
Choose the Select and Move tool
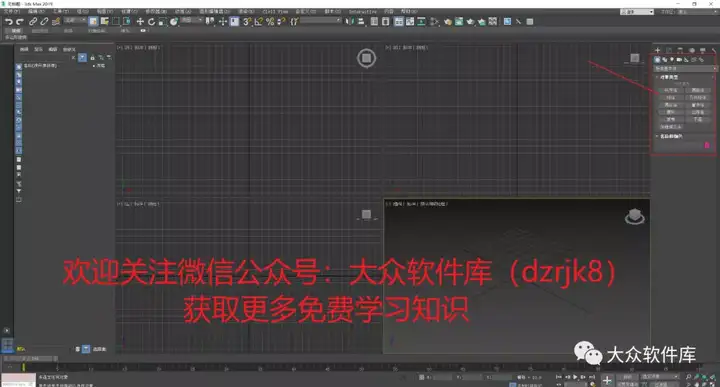pos(140,22)
